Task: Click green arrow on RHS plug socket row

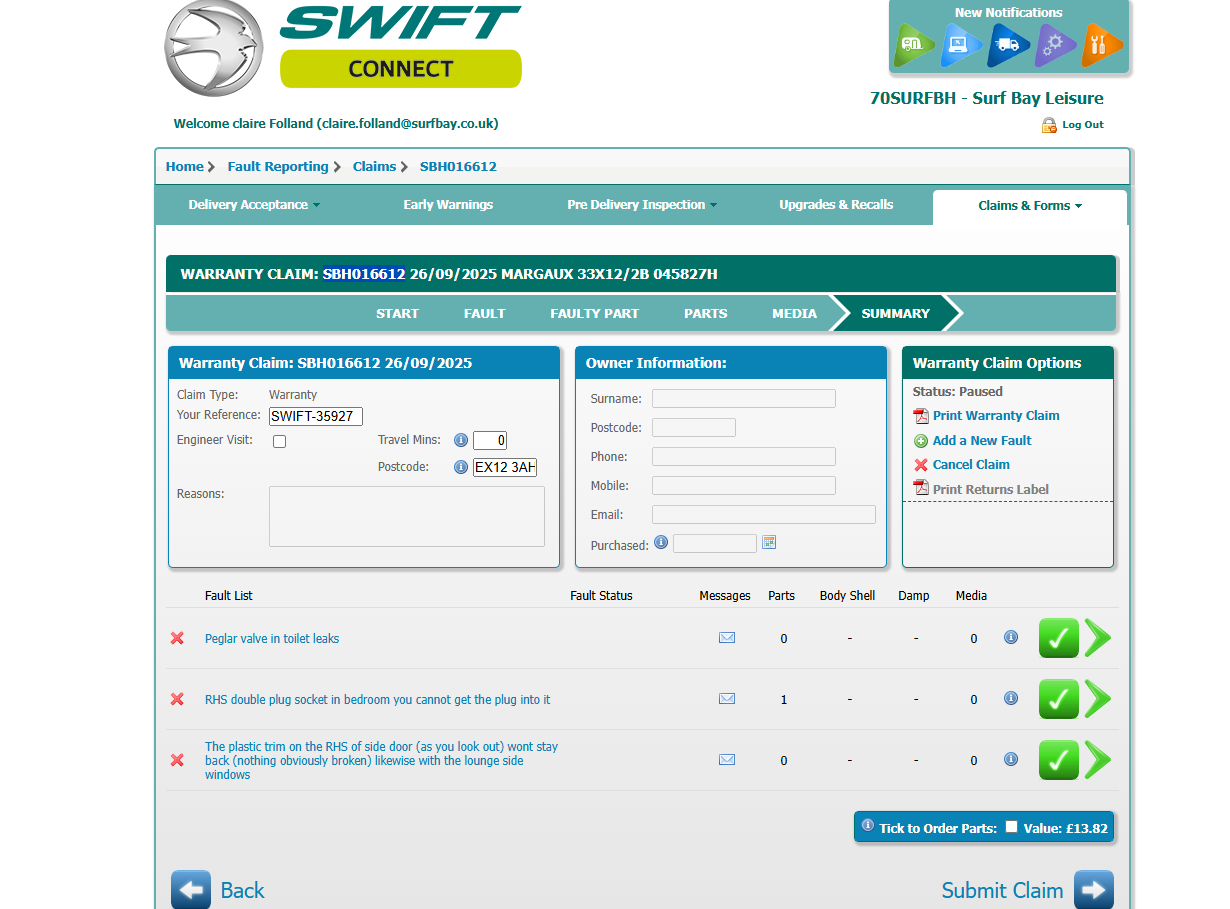Action: pos(1098,699)
